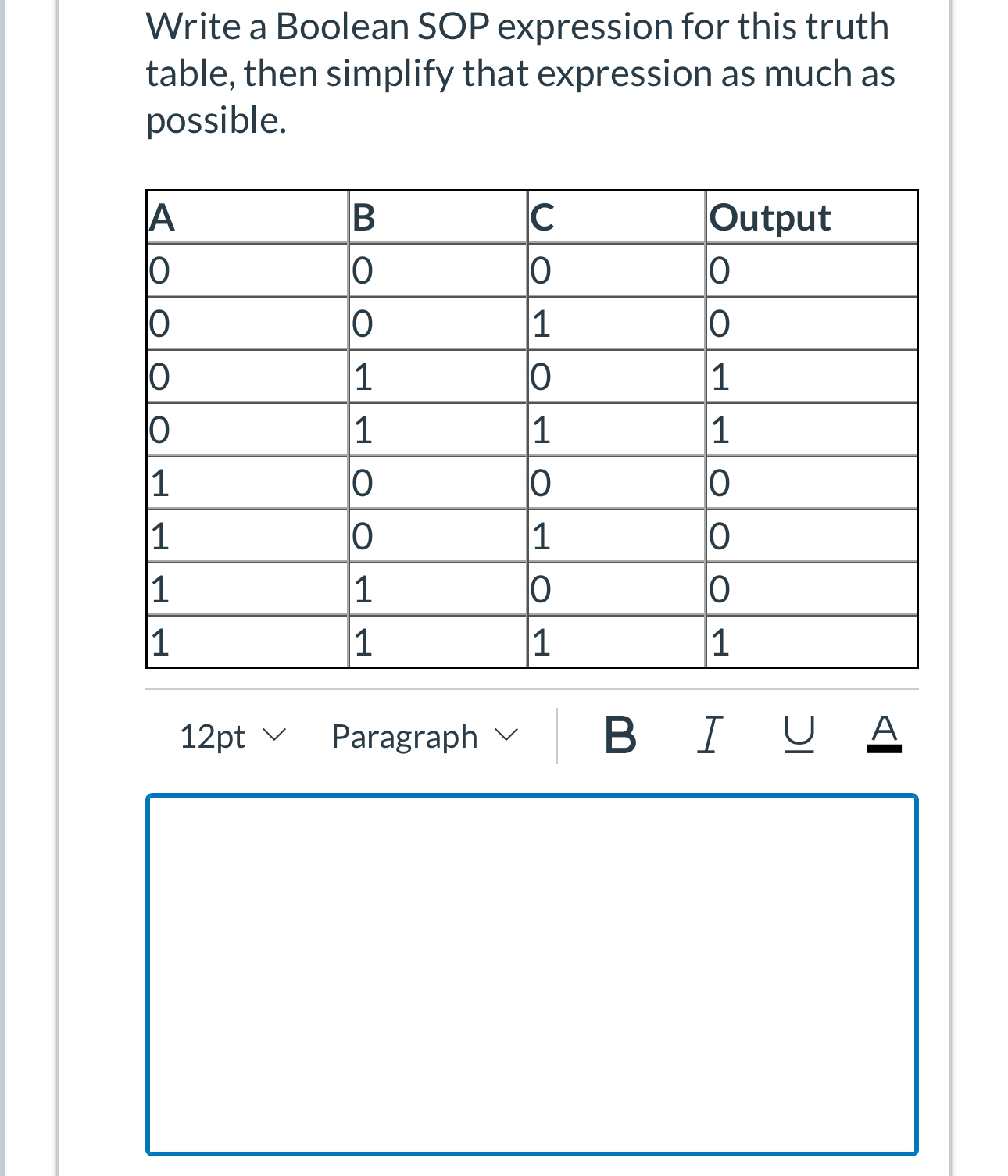Image resolution: width=1008 pixels, height=1176 pixels.
Task: Click the first Output value cell
Action: click(719, 270)
